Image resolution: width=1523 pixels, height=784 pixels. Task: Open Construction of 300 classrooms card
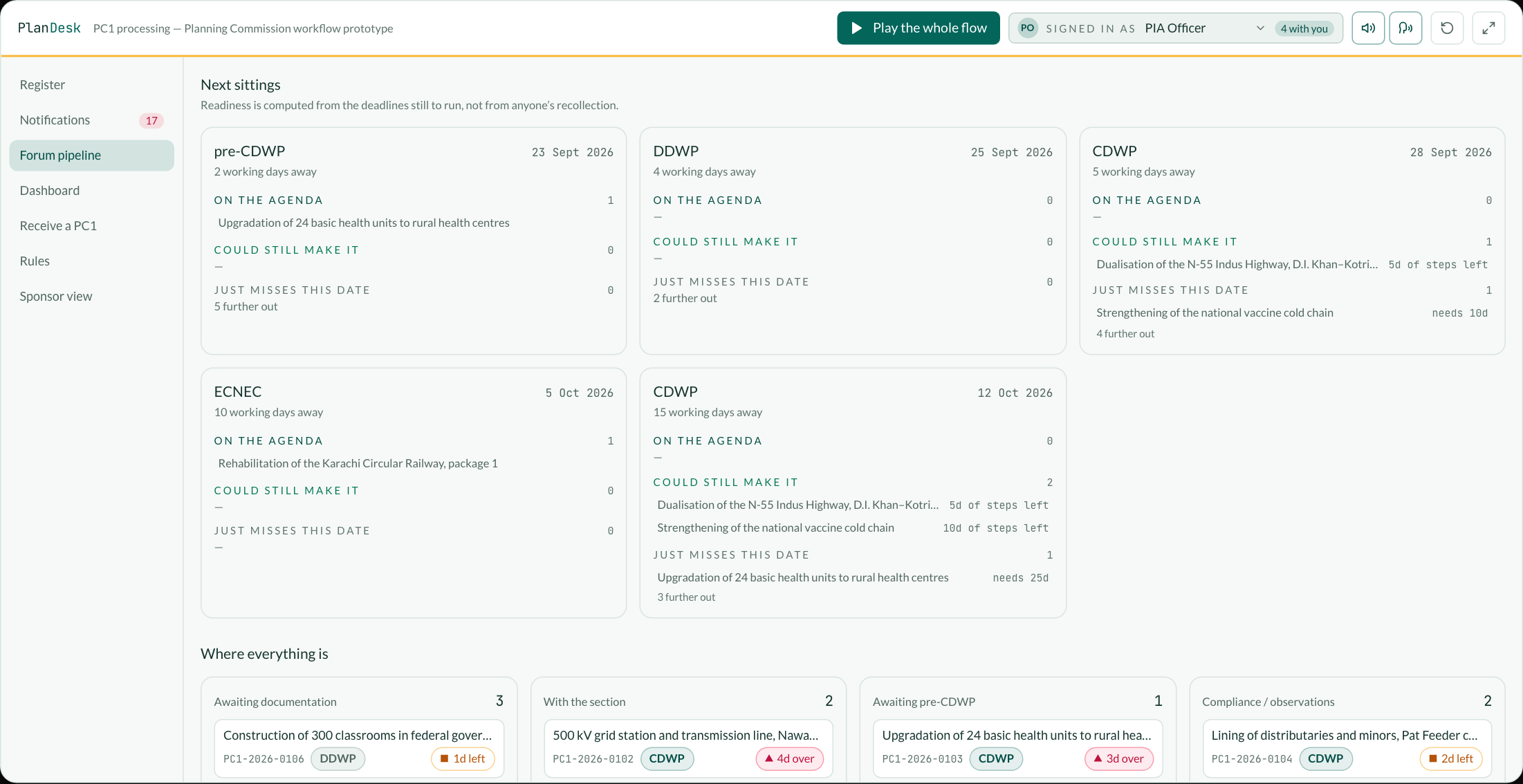click(x=359, y=749)
